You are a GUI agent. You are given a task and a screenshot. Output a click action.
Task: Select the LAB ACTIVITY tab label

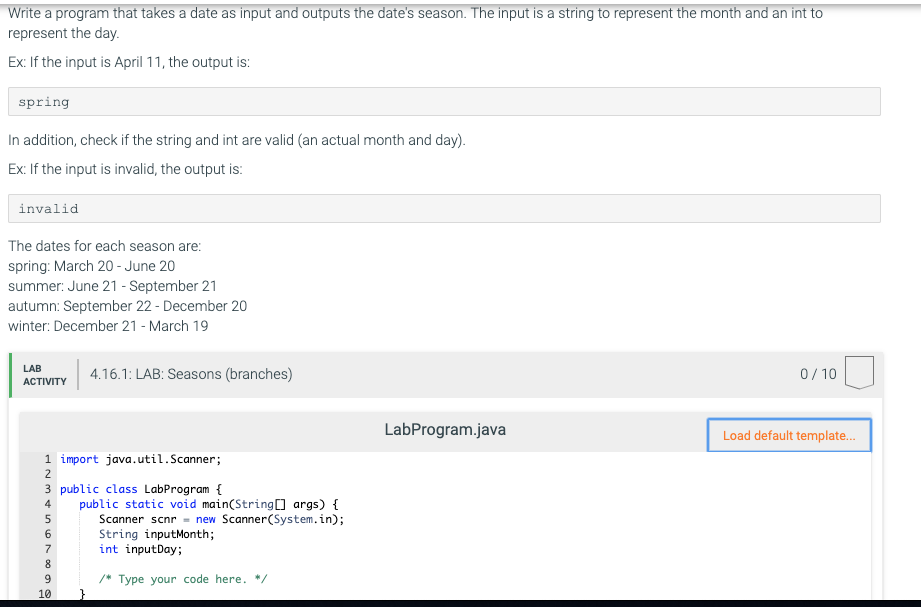click(x=44, y=373)
